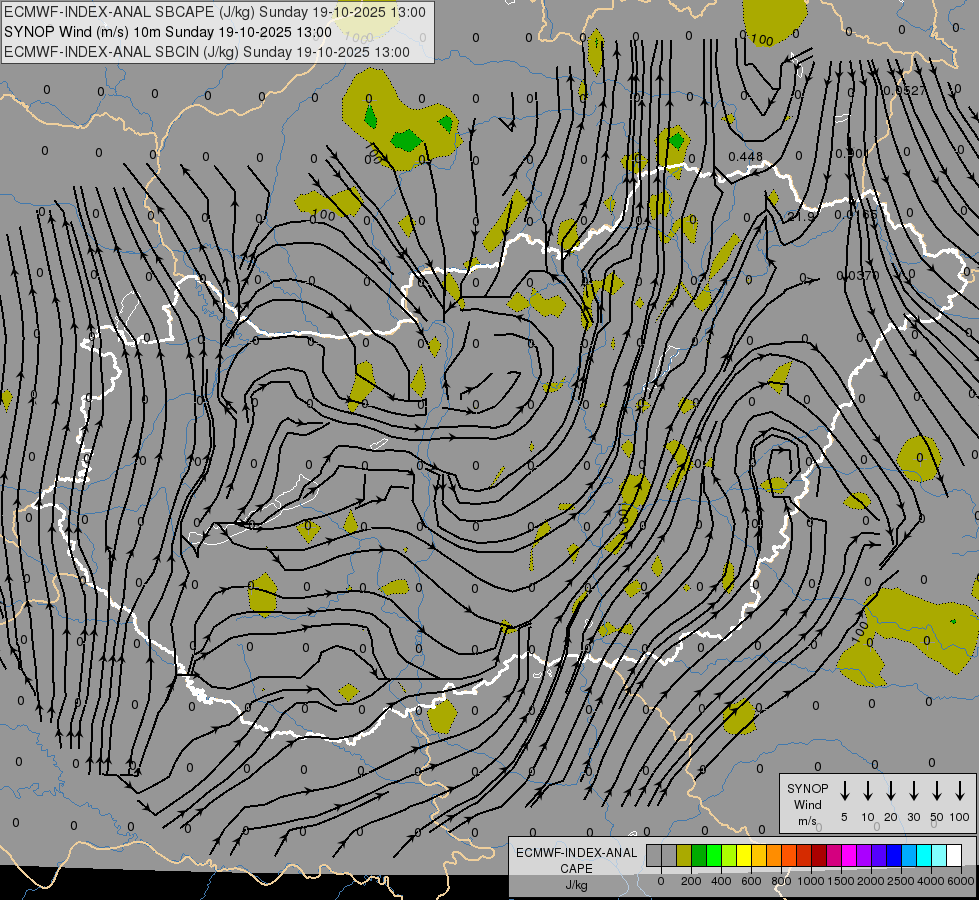Click the ECMWF-INDEX-ANAL SBCAPE title line
This screenshot has height=900, width=979.
click(x=215, y=12)
